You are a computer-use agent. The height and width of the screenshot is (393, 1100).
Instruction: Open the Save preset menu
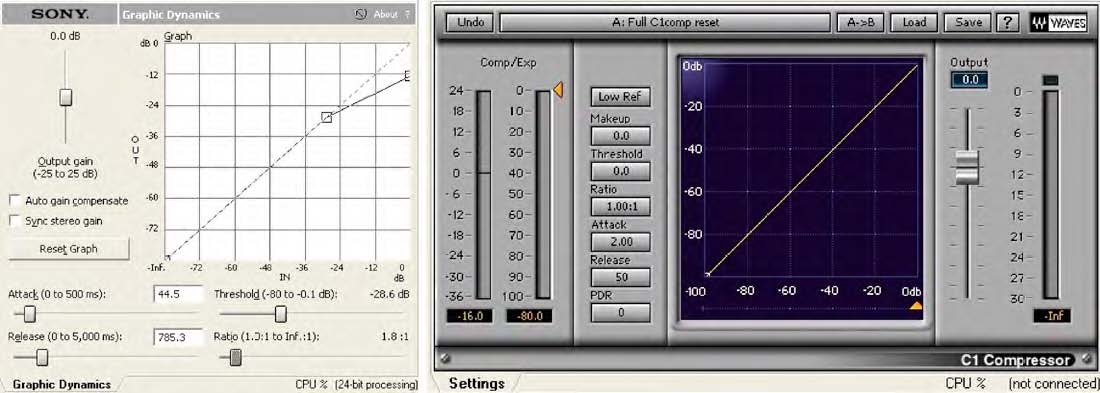(968, 22)
